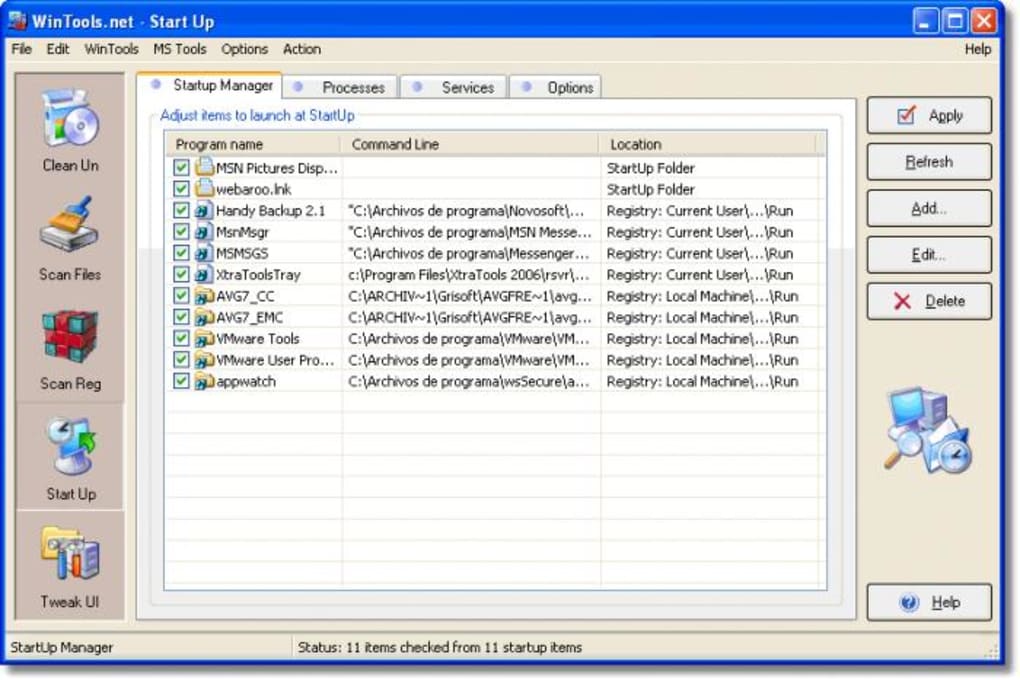Open the File menu
This screenshot has width=1020, height=680.
coord(21,49)
